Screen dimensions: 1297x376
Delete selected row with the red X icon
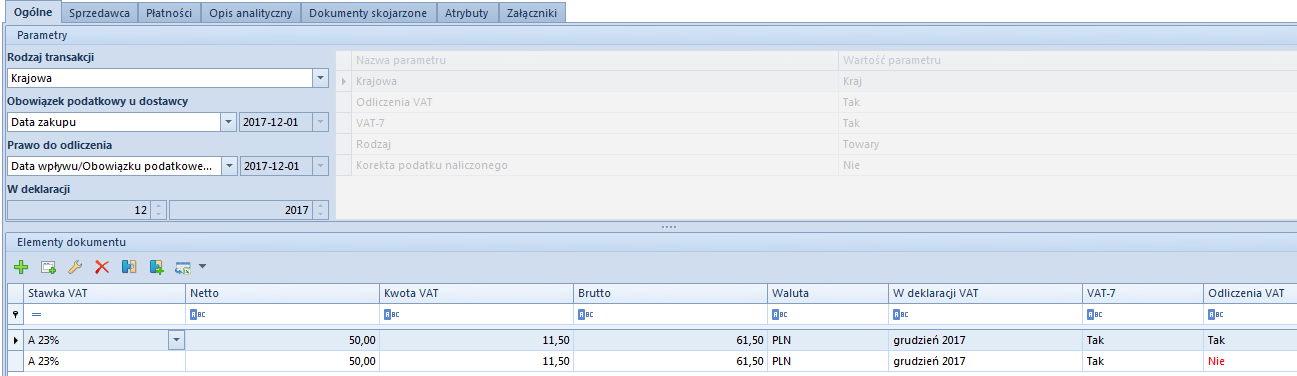(102, 267)
